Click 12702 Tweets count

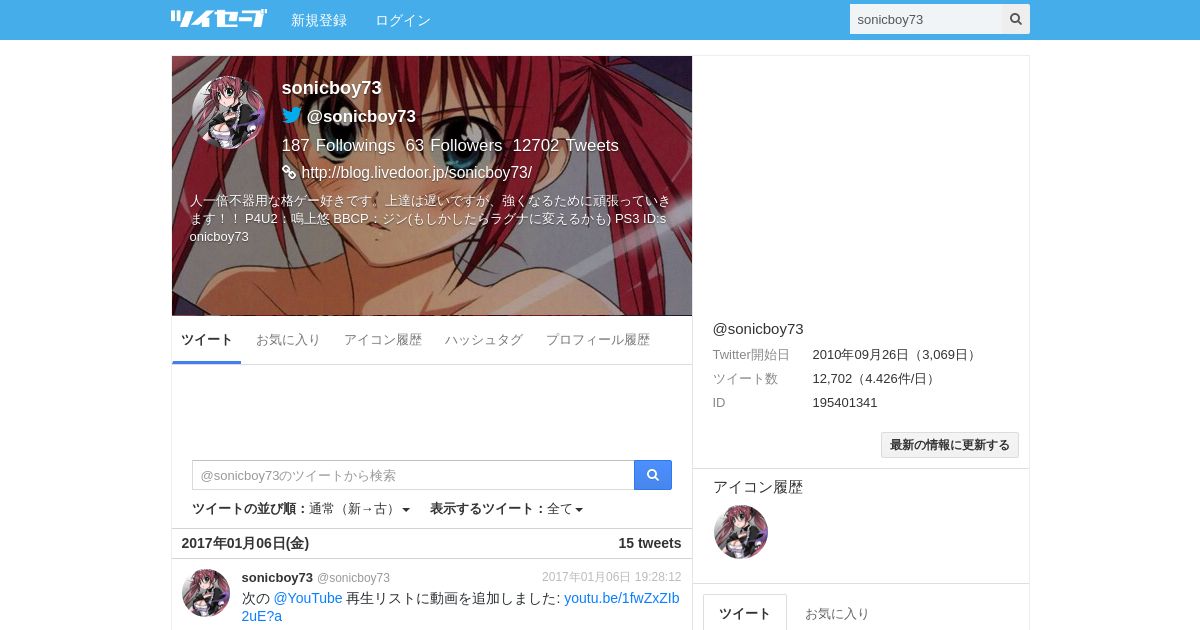(566, 145)
